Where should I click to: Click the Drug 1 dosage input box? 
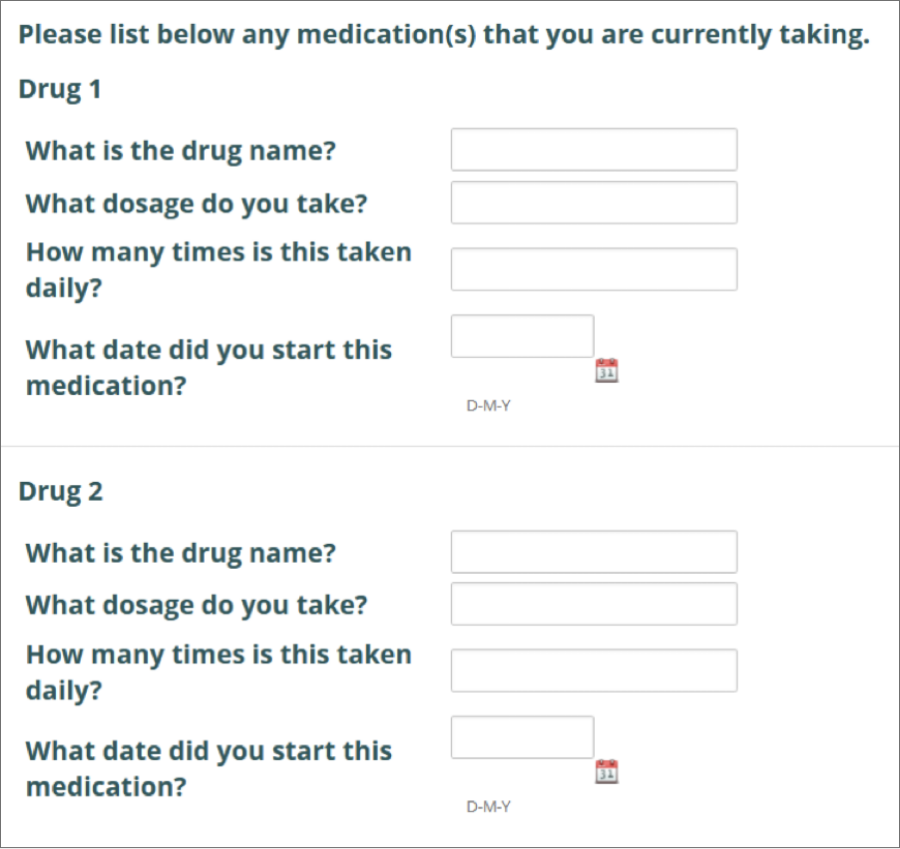[594, 203]
